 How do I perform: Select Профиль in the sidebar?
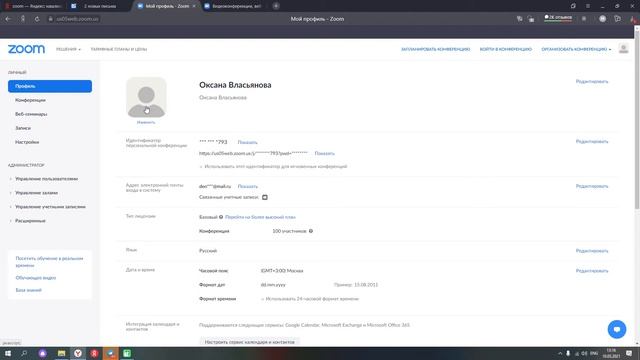[x=50, y=86]
